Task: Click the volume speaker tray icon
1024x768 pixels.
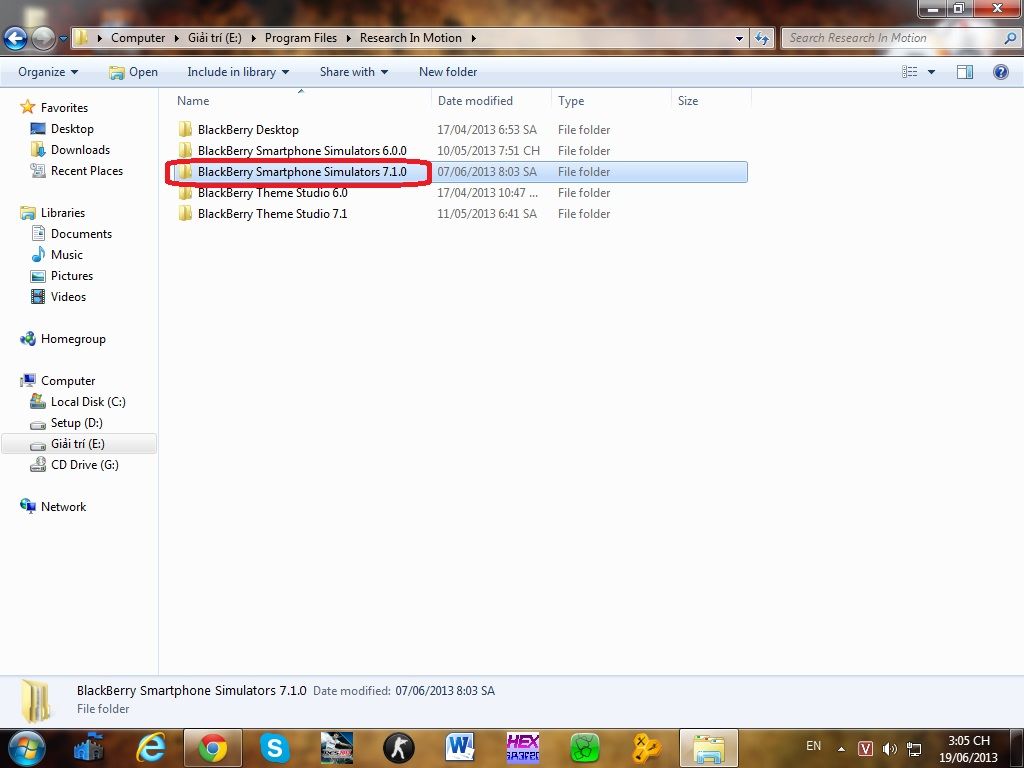Action: click(x=889, y=749)
